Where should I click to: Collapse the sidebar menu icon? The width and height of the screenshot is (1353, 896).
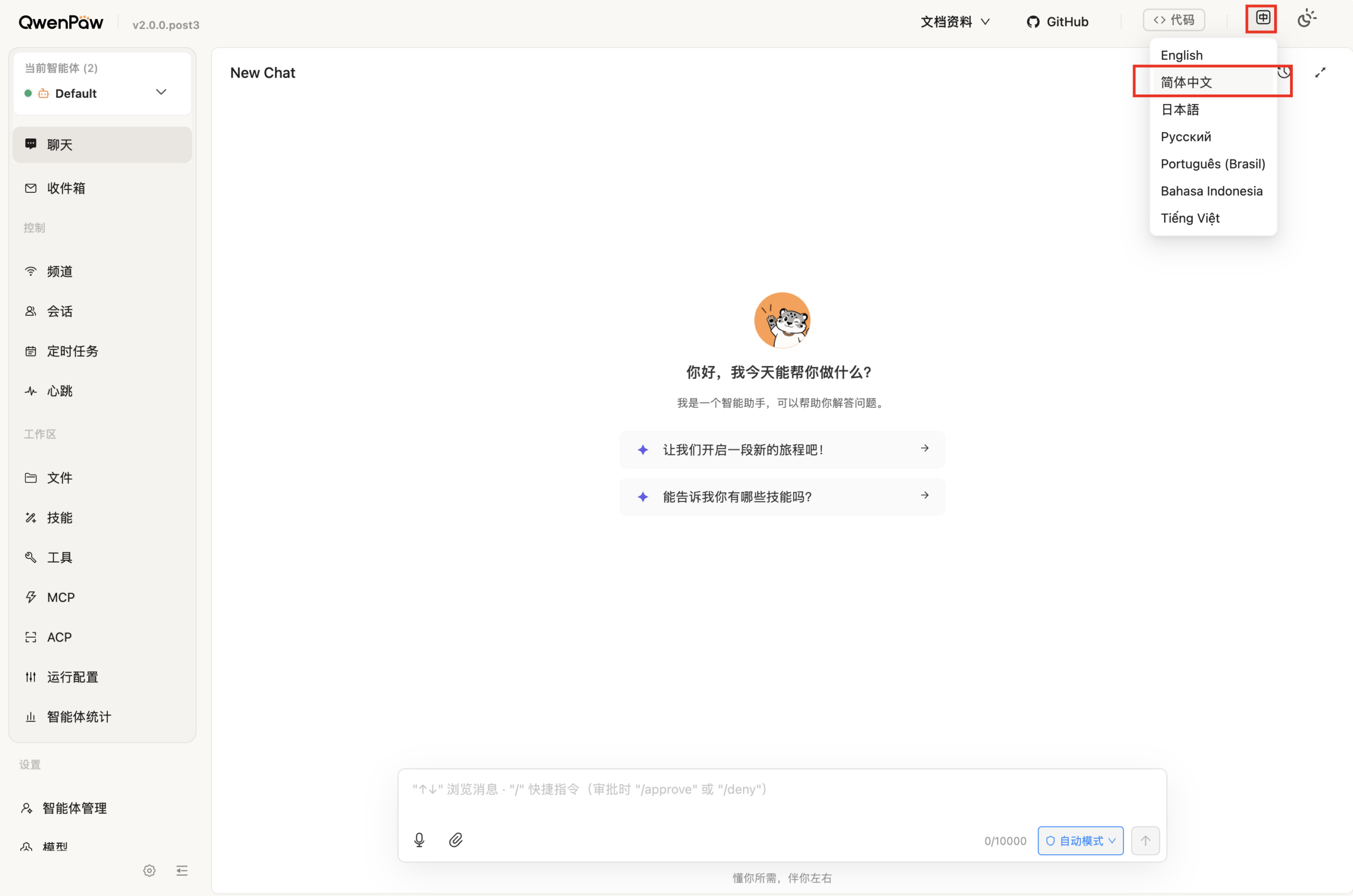pos(182,870)
